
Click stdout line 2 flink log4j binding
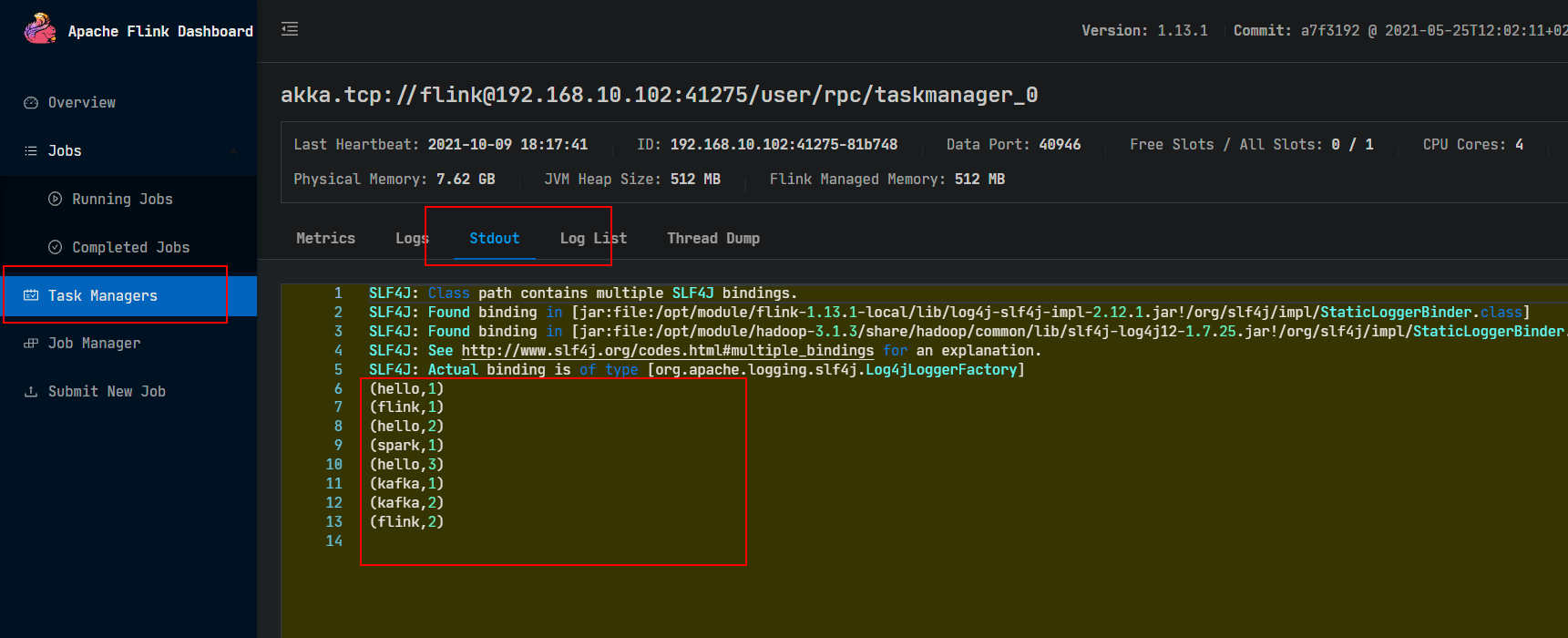click(x=949, y=313)
